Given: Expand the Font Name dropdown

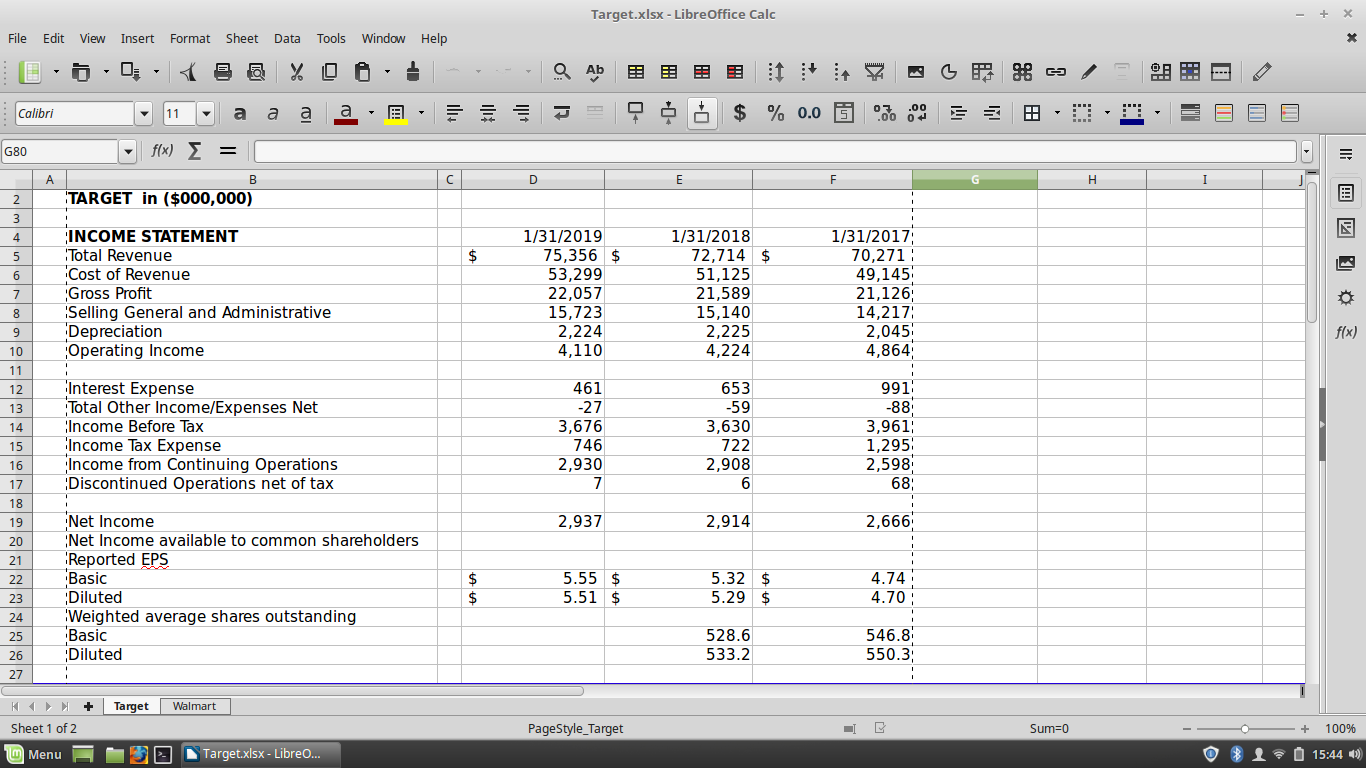Looking at the screenshot, I should [144, 113].
